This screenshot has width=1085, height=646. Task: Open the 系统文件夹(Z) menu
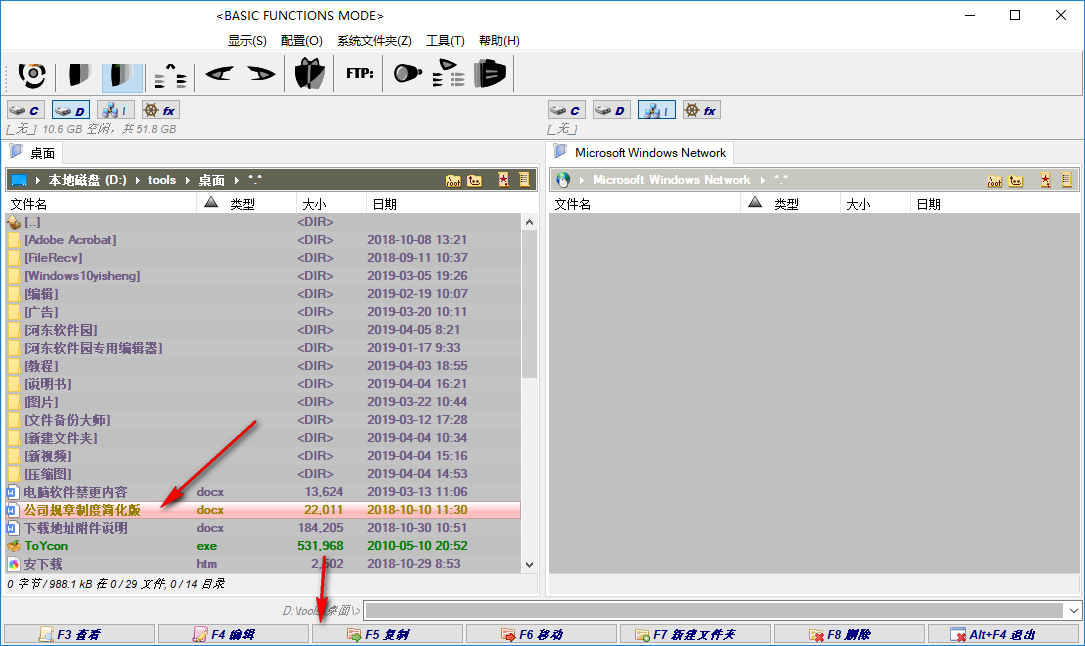374,41
